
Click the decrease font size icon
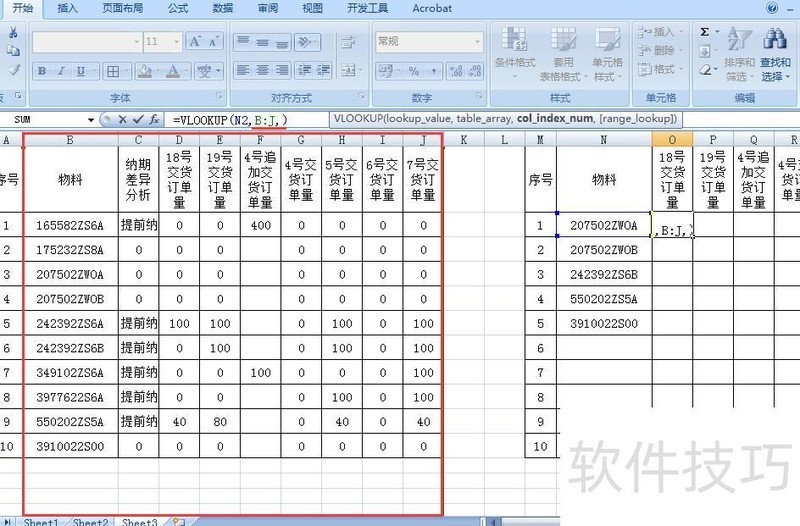(213, 41)
